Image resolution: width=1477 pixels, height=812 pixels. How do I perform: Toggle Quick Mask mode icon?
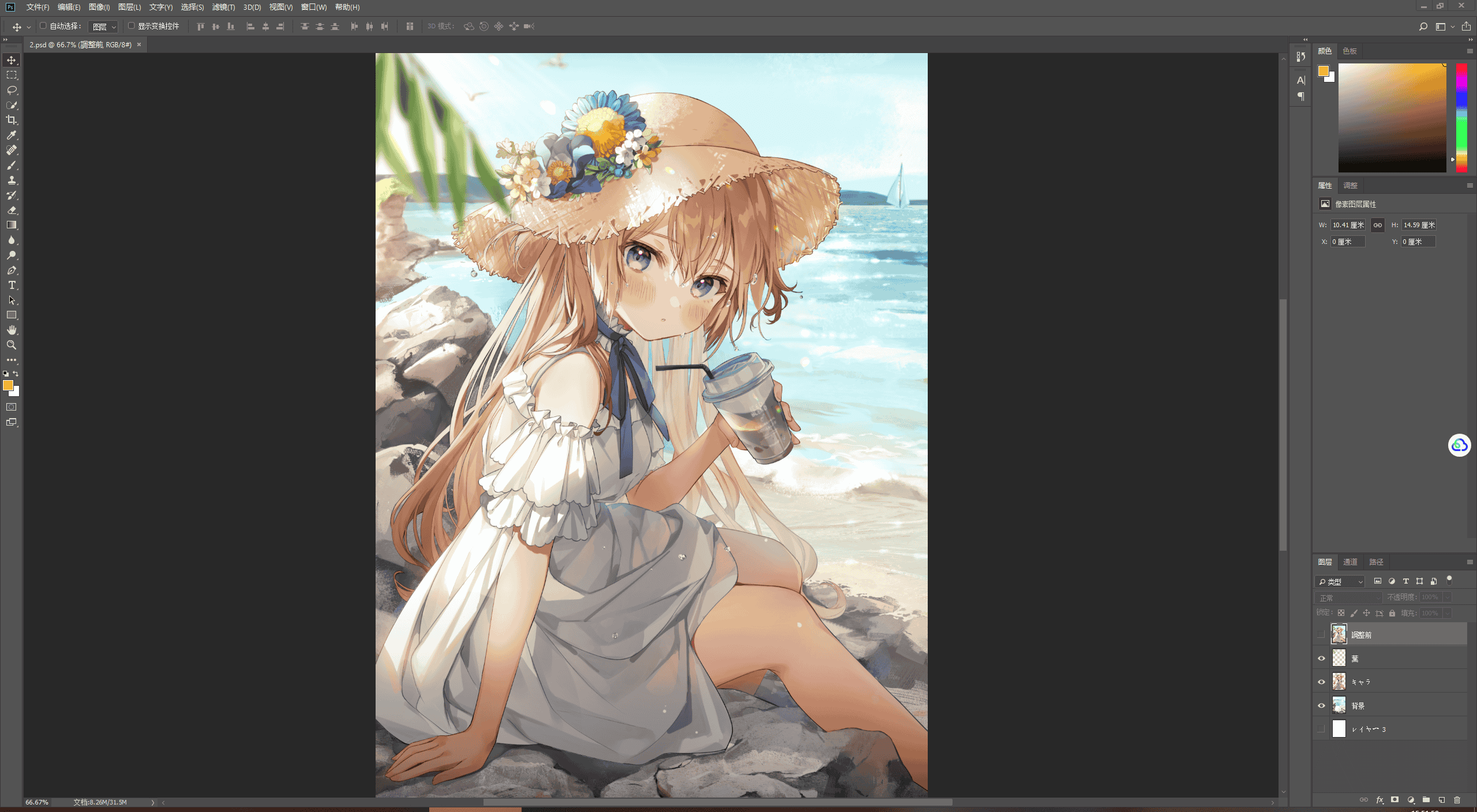click(x=12, y=407)
